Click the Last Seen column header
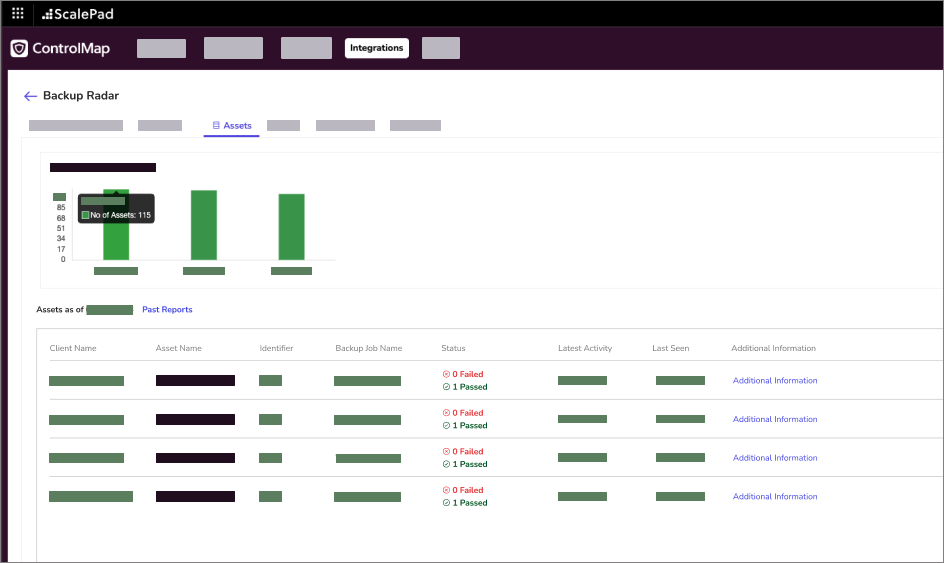The height and width of the screenshot is (563, 944). pyautogui.click(x=671, y=348)
